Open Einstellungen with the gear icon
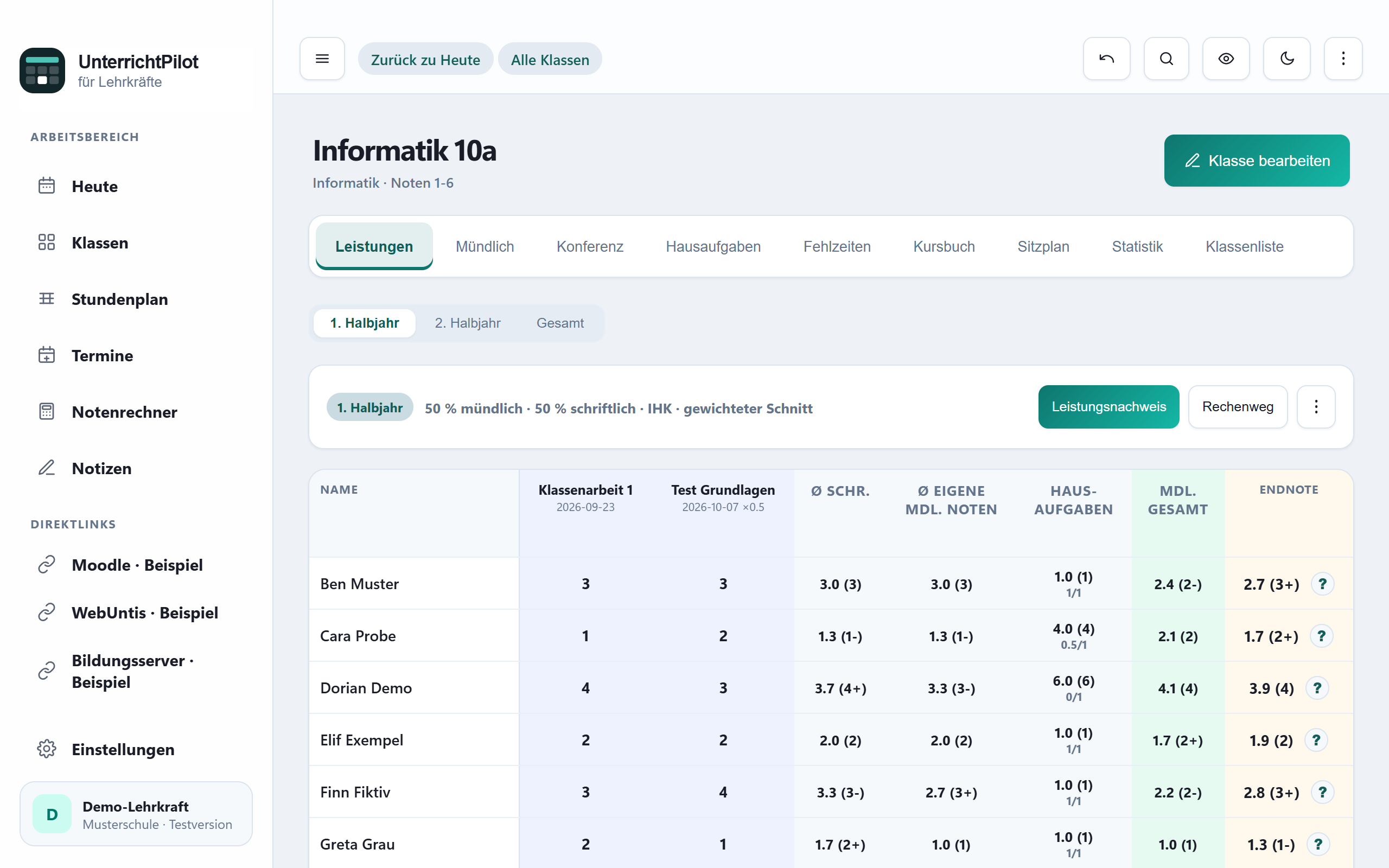Screen dimensions: 1389x868 point(136,749)
